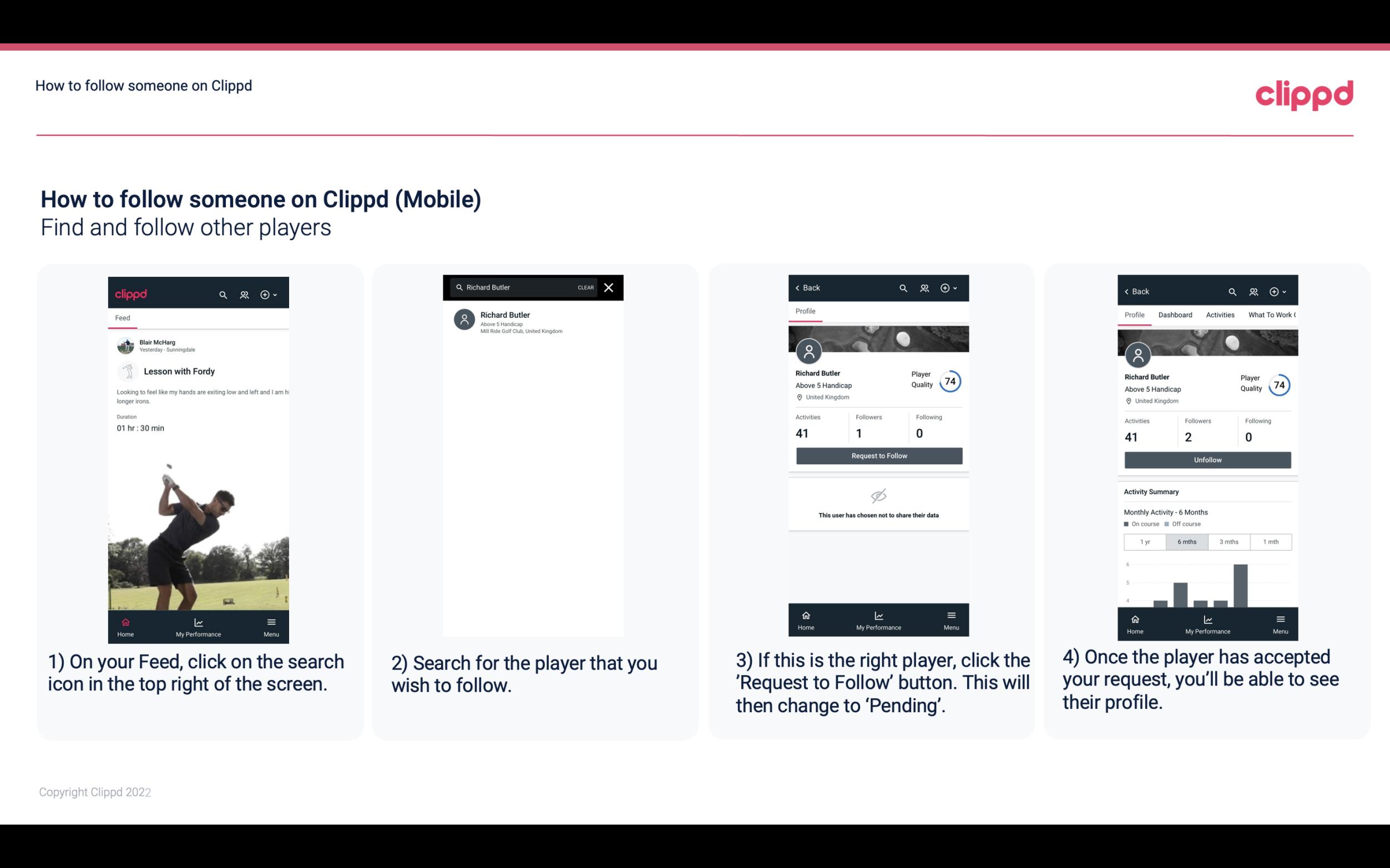Click the Menu icon in bottom navigation bar

[x=271, y=622]
